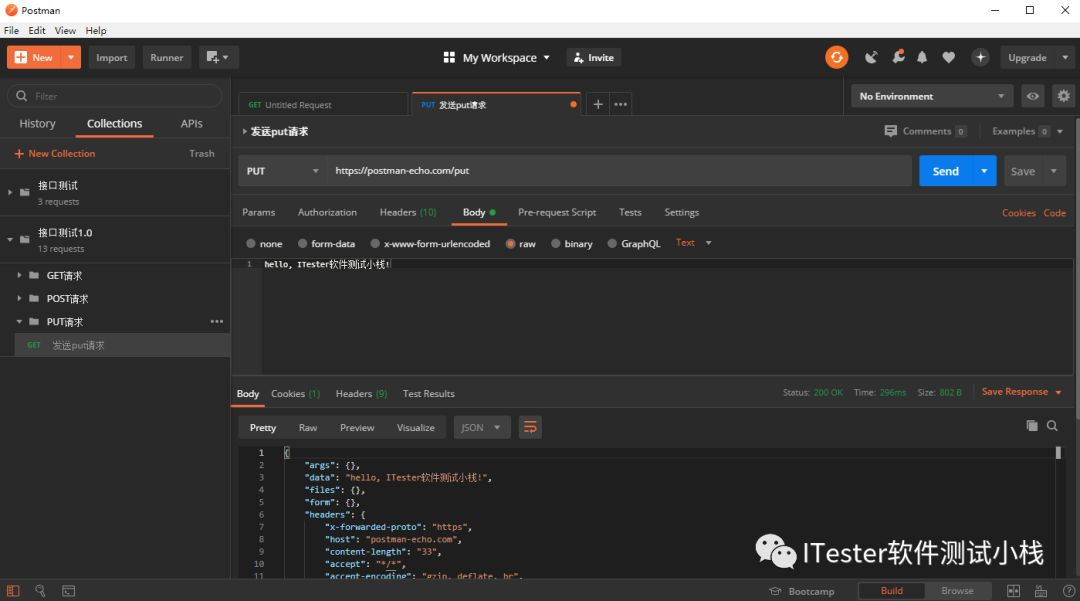1080x601 pixels.
Task: Select the binary body type radio
Action: coord(556,244)
